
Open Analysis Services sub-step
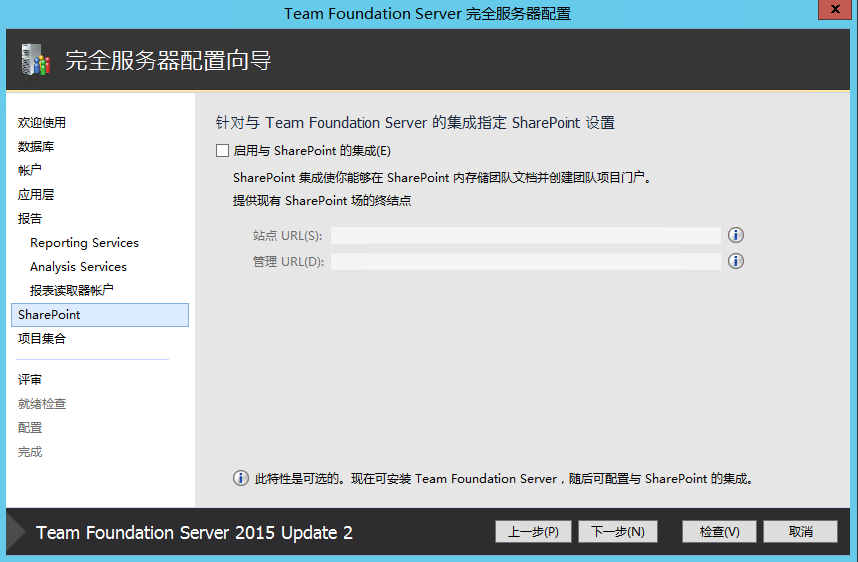coord(78,266)
